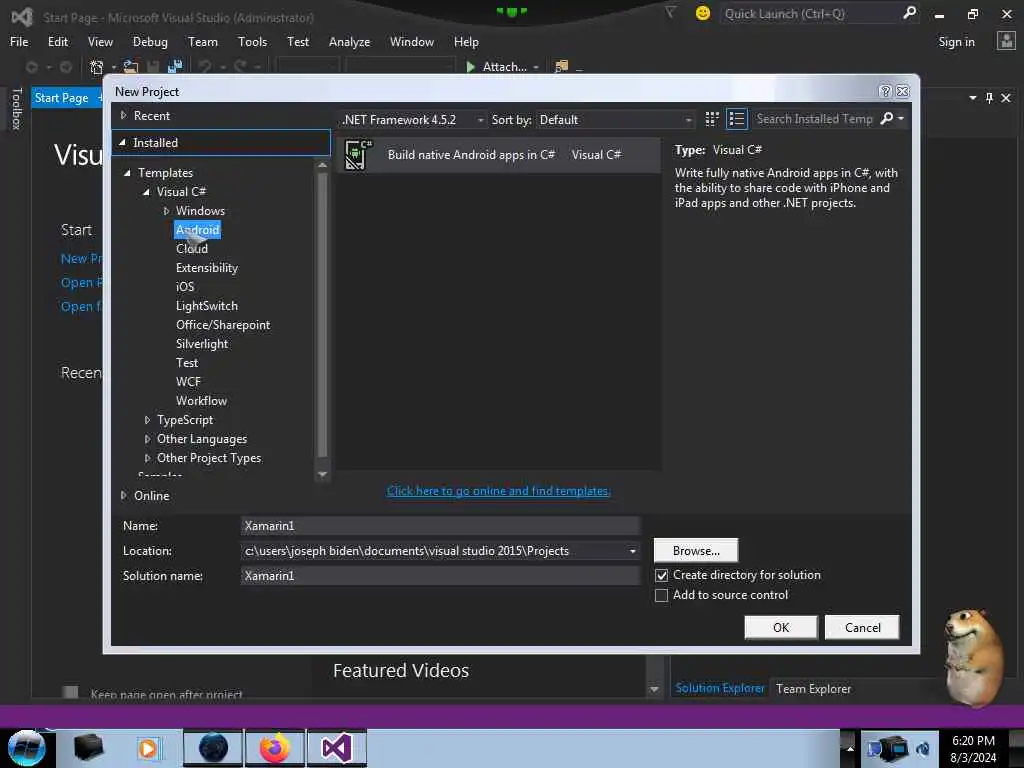Open the Analyze menu
Image resolution: width=1024 pixels, height=768 pixels.
[x=349, y=42]
